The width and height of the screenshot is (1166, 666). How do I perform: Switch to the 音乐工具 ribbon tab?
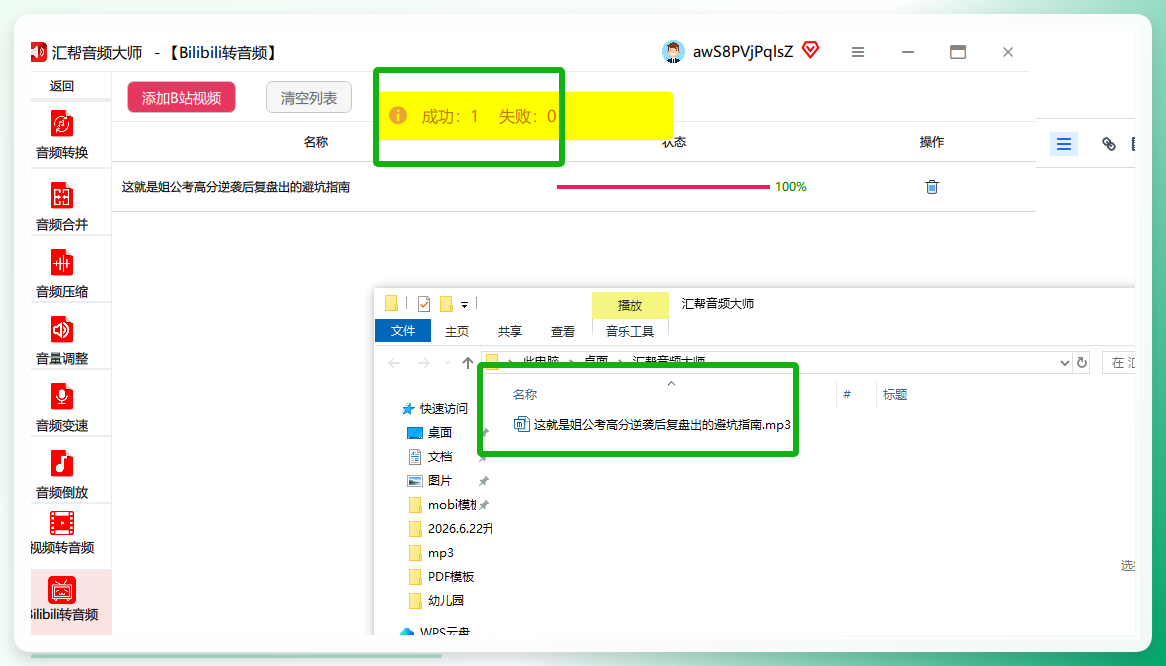point(630,331)
